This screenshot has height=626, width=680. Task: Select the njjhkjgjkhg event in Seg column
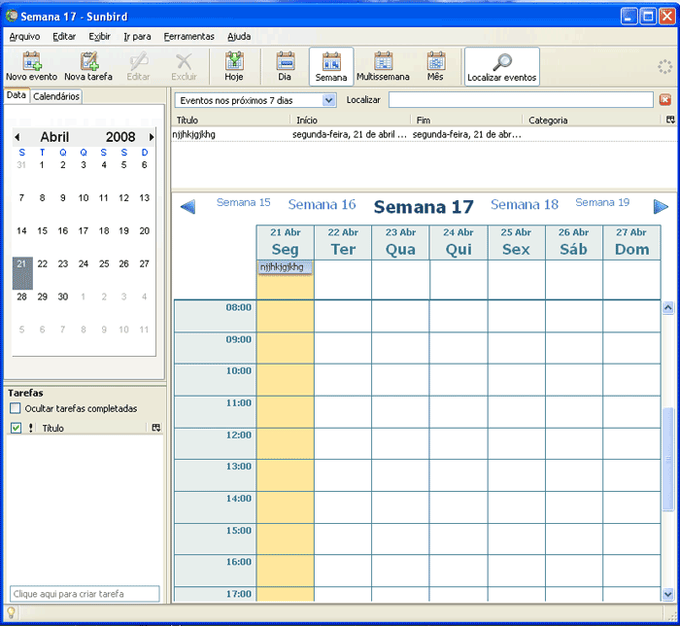point(285,267)
